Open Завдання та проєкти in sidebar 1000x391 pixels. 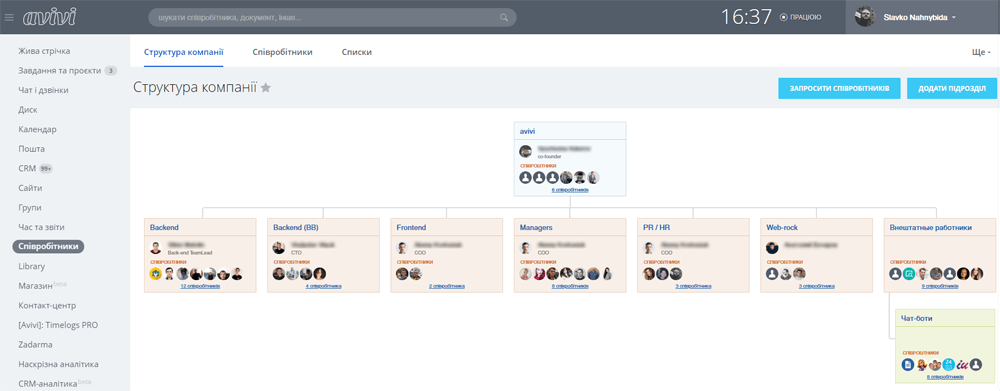click(60, 71)
